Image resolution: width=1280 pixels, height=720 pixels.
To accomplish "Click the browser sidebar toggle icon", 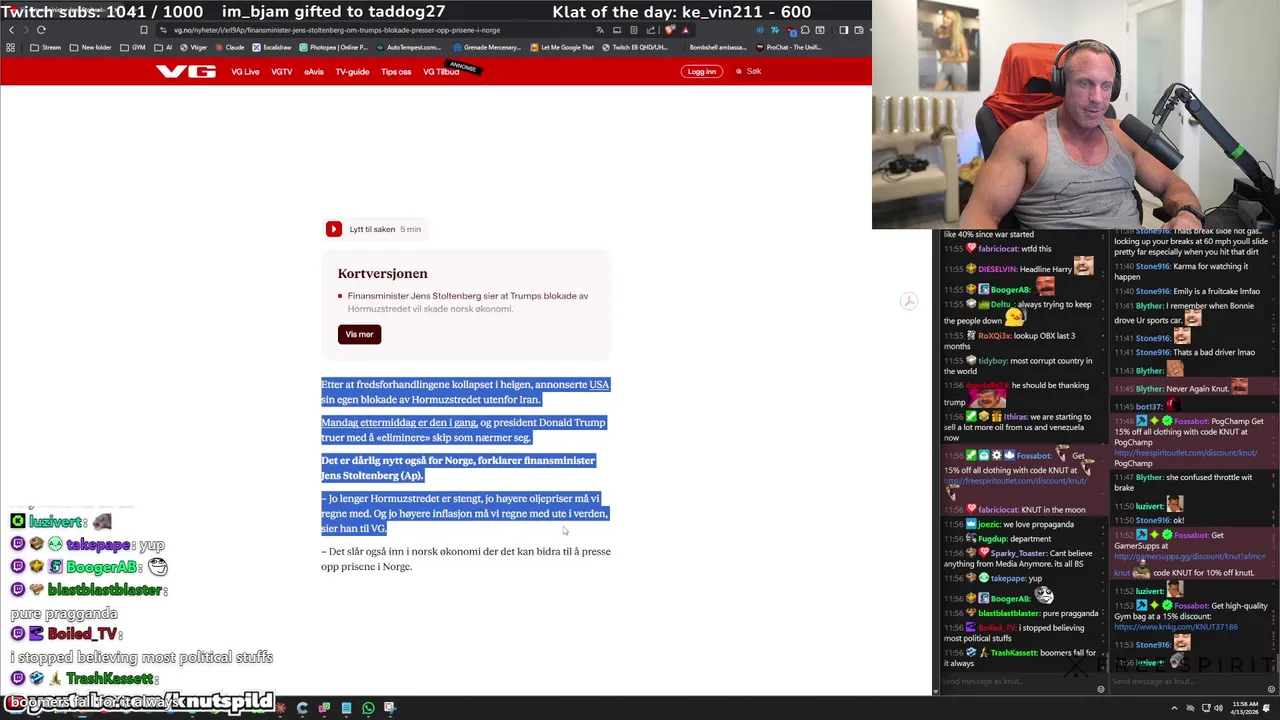I will 843,30.
